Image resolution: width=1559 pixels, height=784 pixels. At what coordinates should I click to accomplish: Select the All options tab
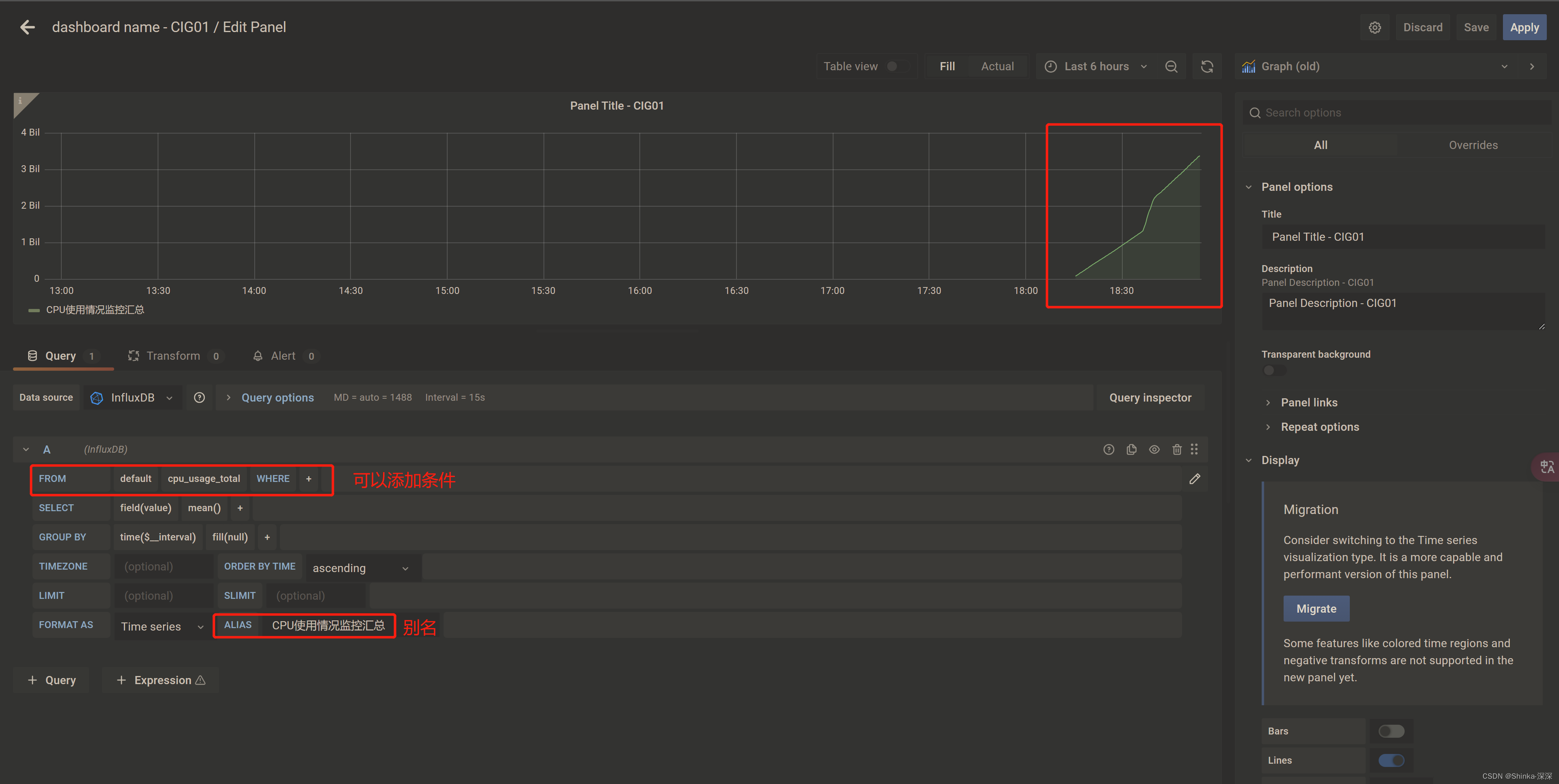pyautogui.click(x=1321, y=145)
